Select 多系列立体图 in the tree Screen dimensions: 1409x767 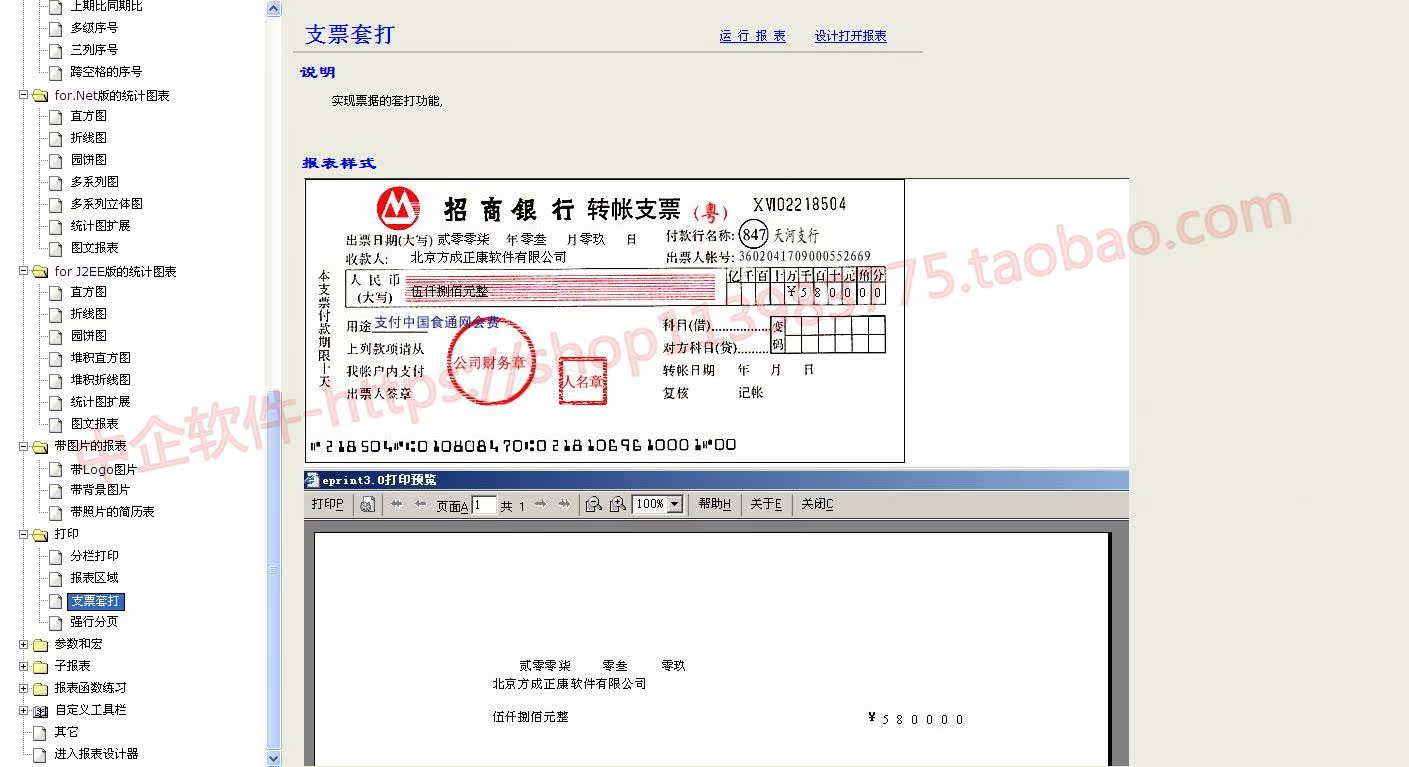click(x=106, y=204)
